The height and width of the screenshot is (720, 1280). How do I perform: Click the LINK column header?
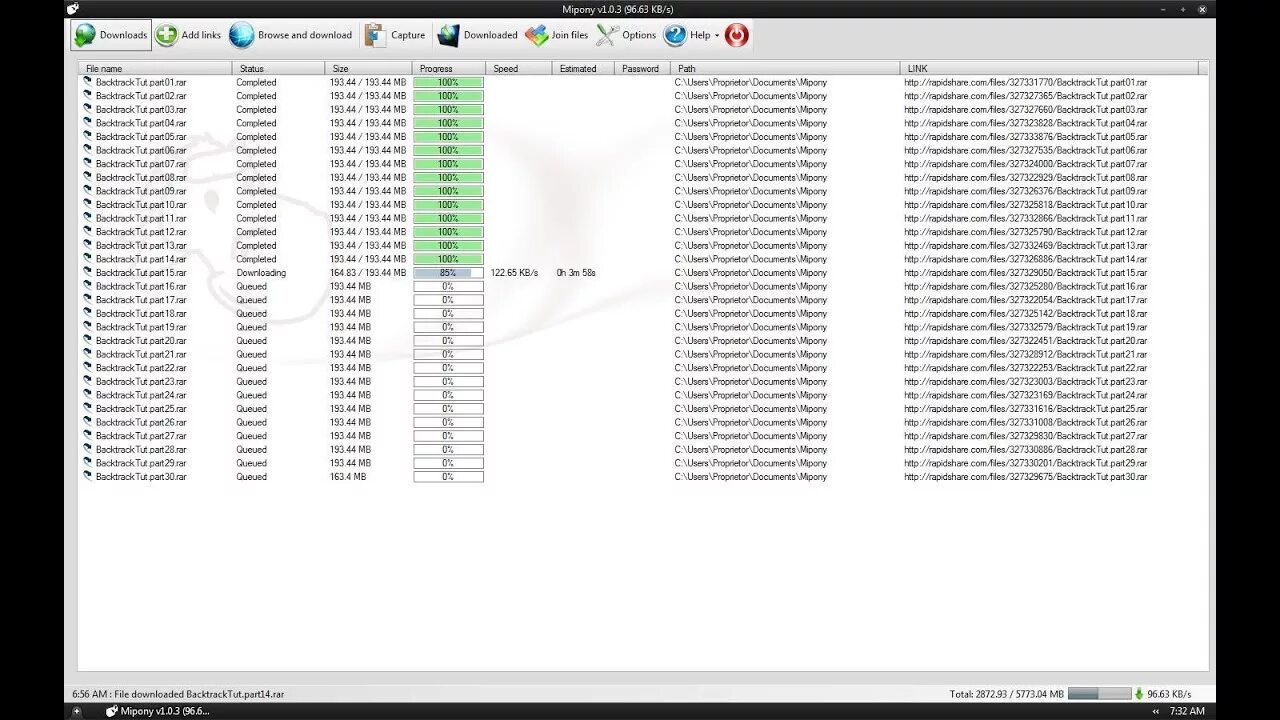point(1050,69)
